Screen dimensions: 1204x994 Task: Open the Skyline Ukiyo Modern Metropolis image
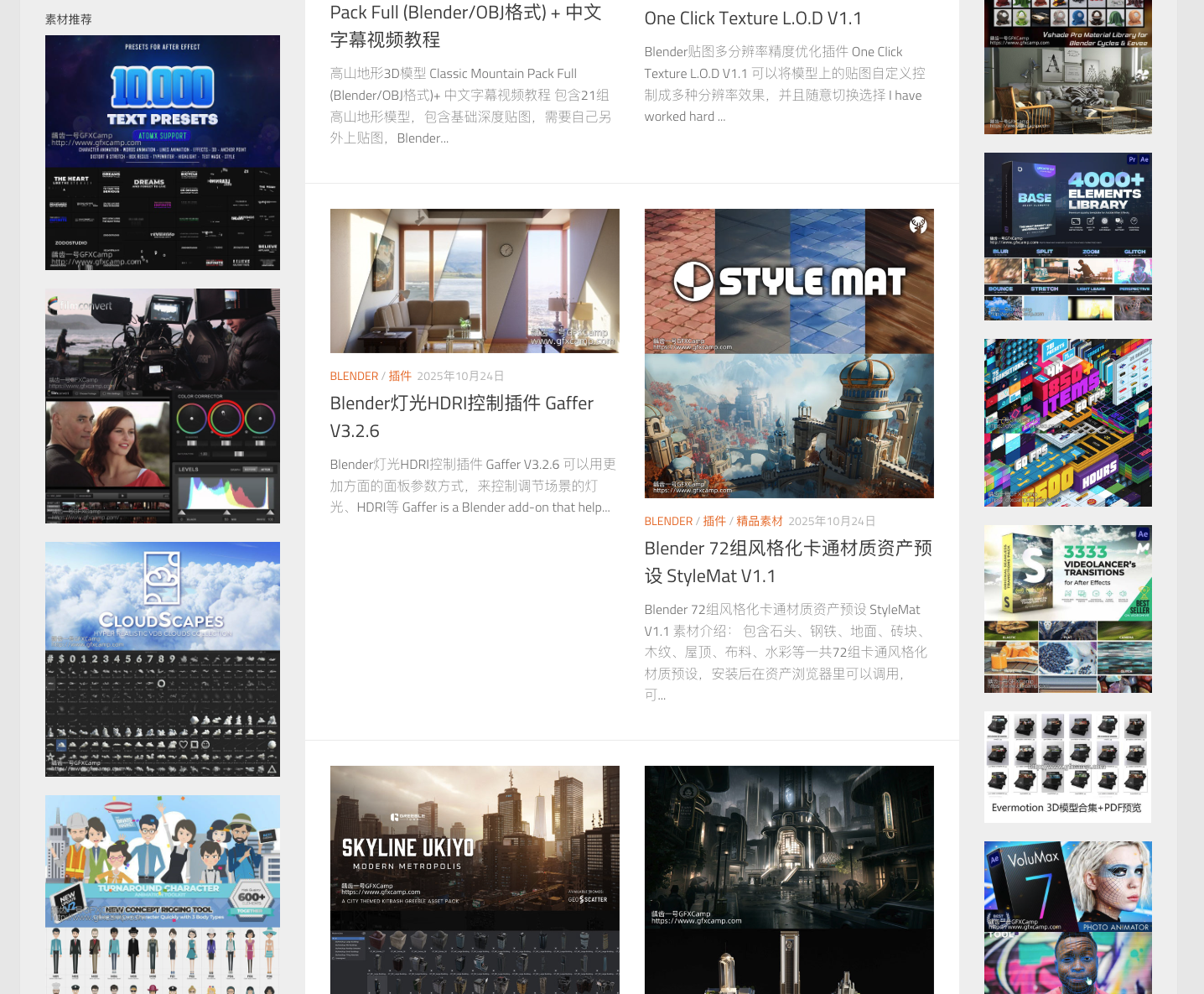click(x=475, y=880)
